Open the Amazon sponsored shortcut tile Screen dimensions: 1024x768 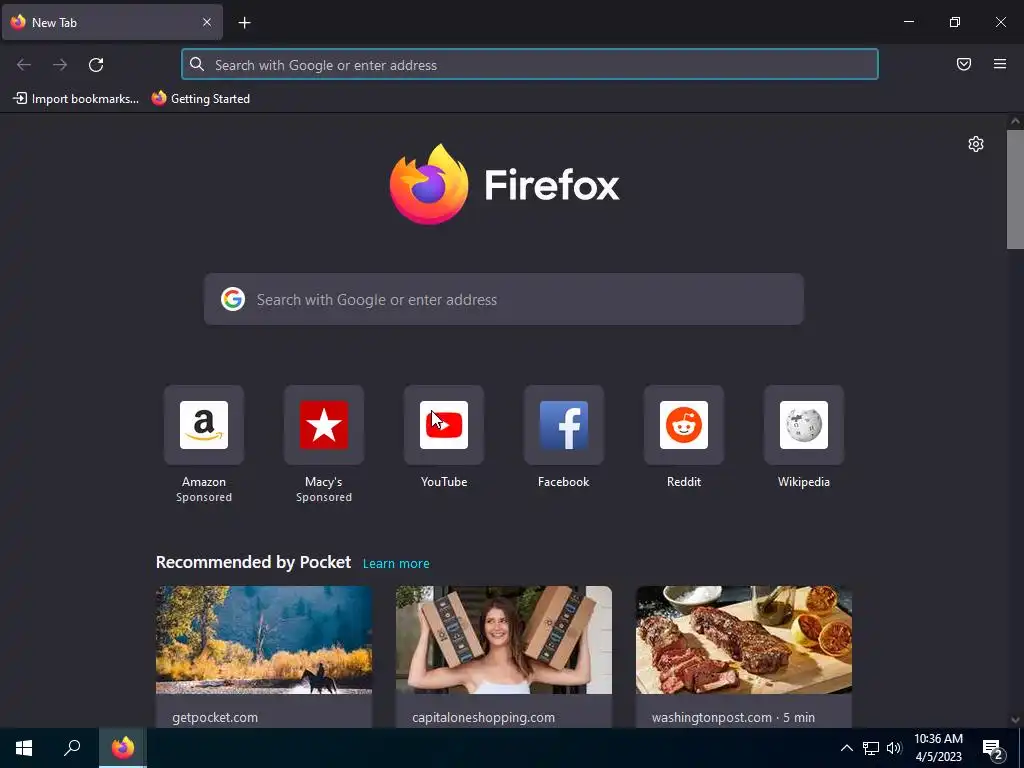tap(204, 425)
